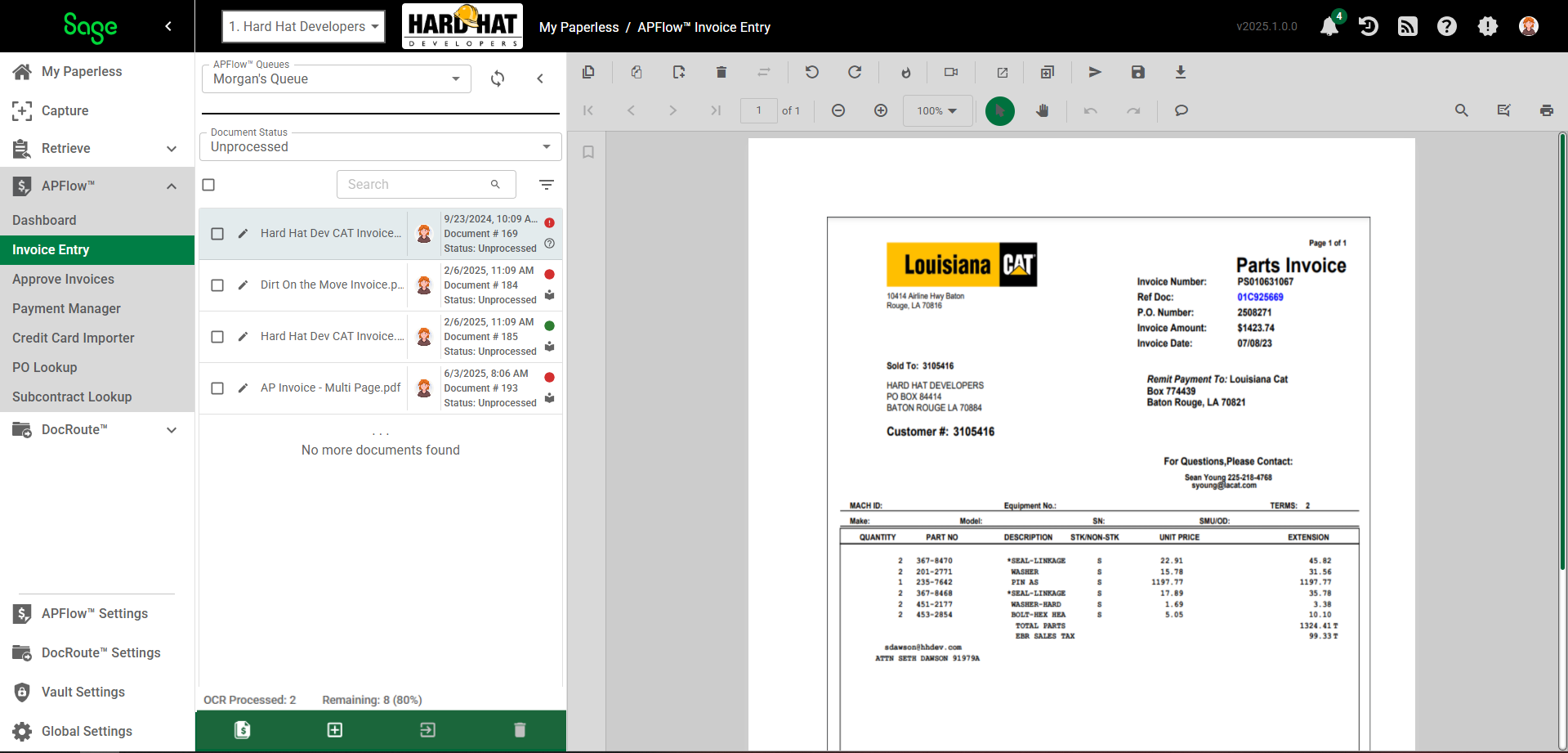Viewport: 1568px width, 753px height.
Task: Check the Dirt On the Move Invoice checkbox
Action: point(217,285)
